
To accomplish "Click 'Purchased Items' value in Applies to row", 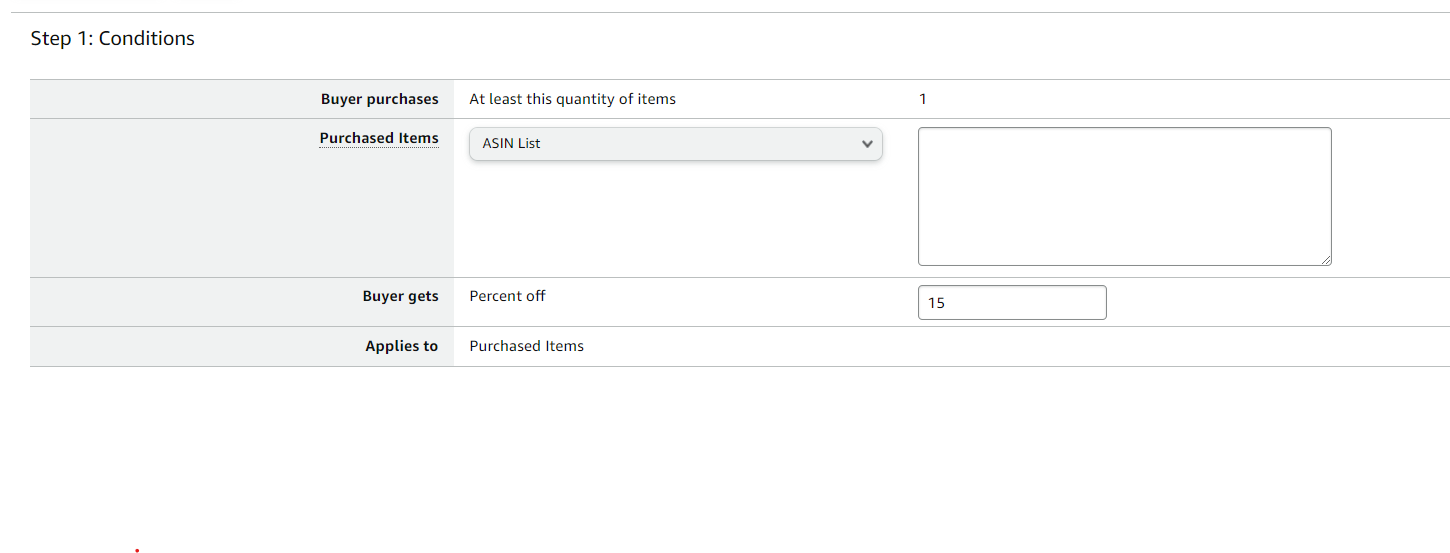I will point(526,346).
